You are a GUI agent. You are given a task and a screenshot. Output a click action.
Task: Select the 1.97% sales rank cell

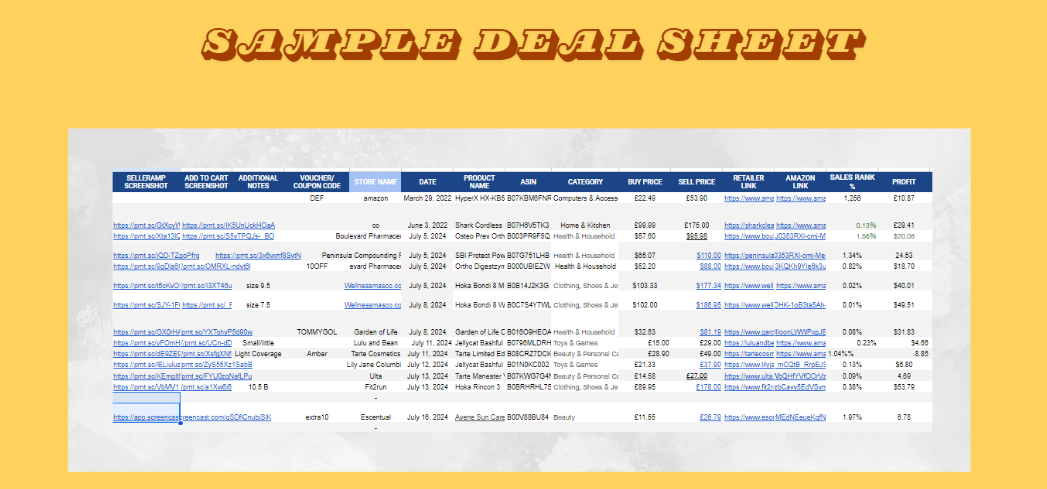851,418
